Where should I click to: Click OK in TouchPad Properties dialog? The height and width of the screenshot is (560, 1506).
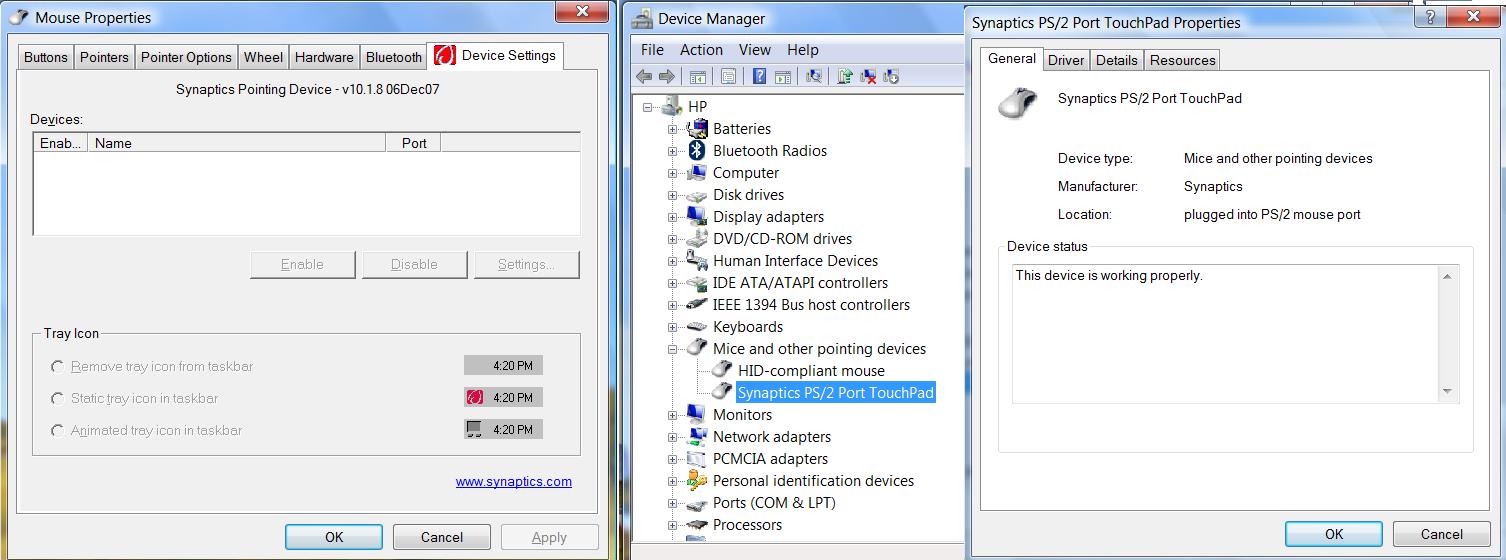point(1334,534)
